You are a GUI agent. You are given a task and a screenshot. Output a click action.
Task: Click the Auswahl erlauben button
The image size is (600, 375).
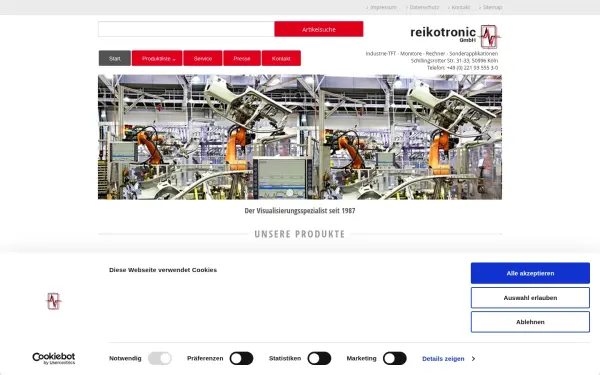(530, 298)
